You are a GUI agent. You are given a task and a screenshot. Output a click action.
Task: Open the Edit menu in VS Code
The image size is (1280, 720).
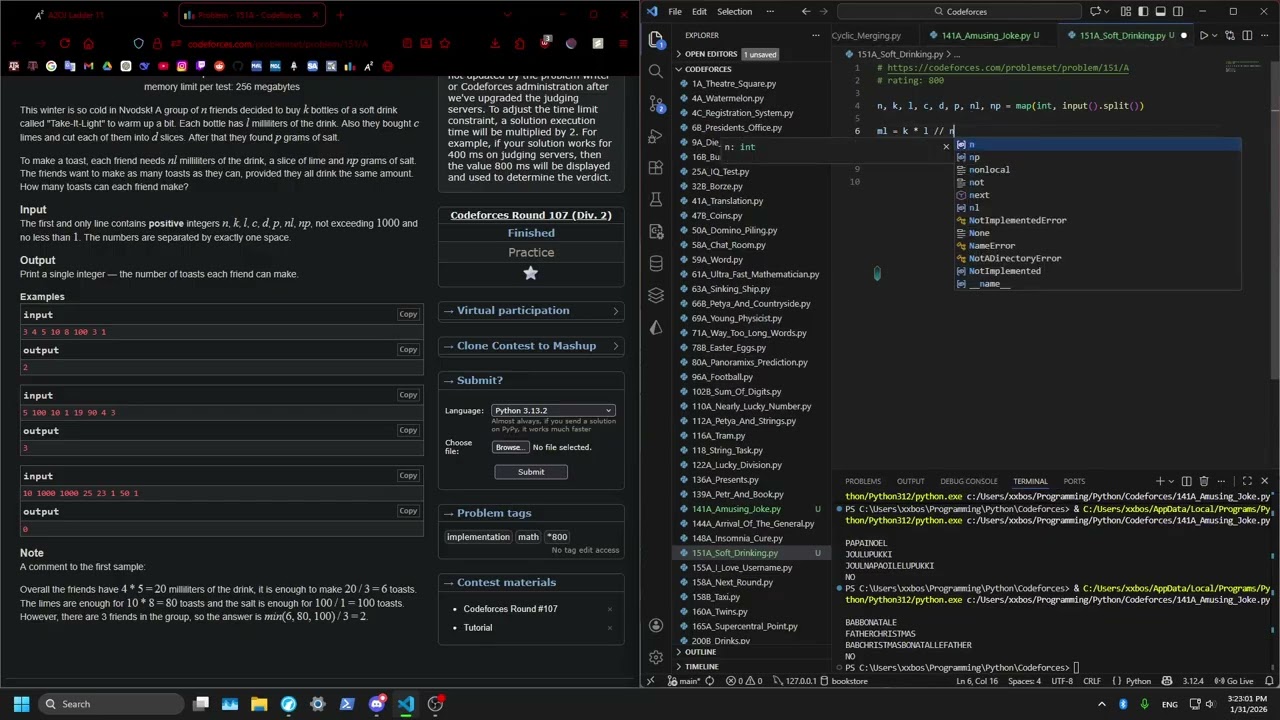[699, 11]
